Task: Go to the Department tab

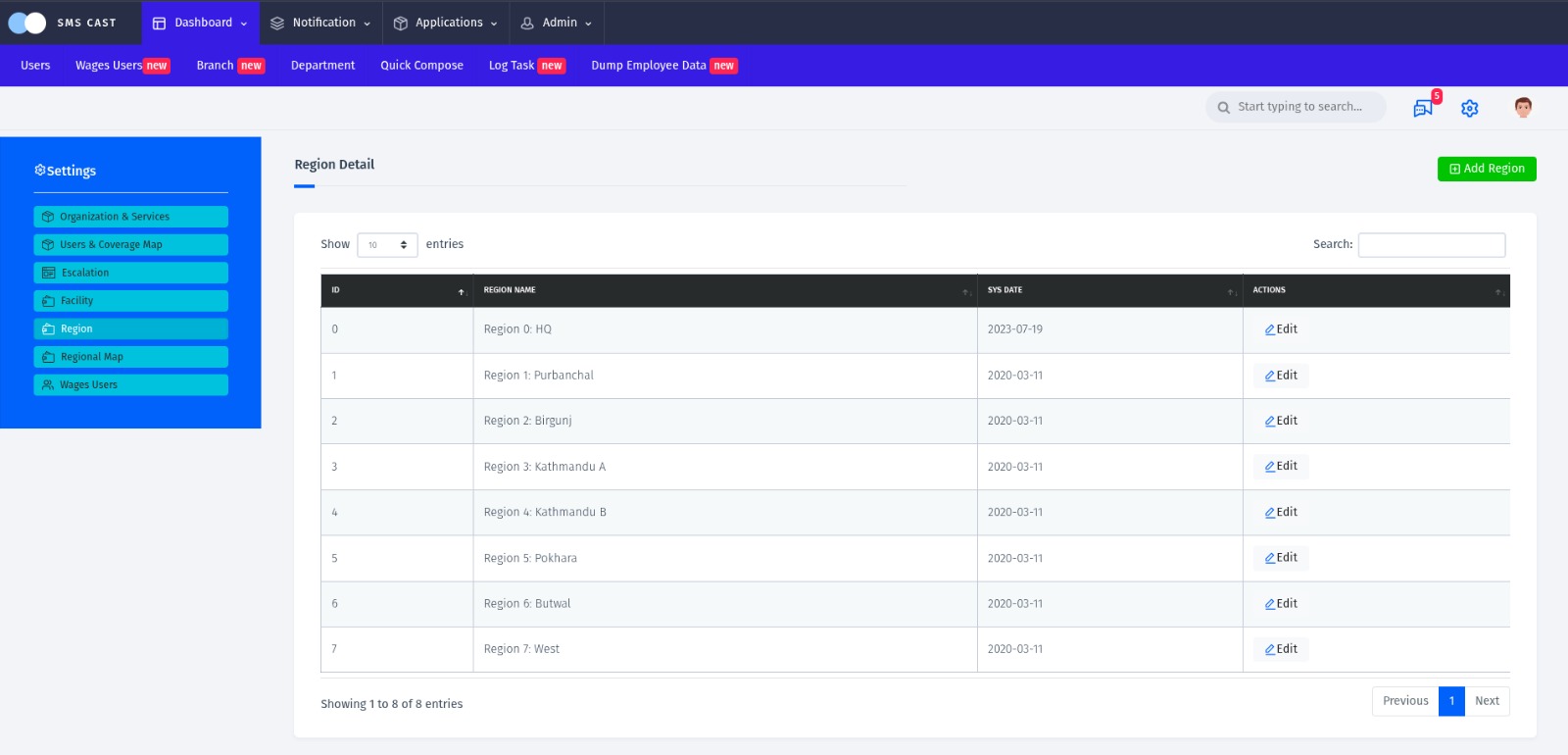Action: point(322,66)
